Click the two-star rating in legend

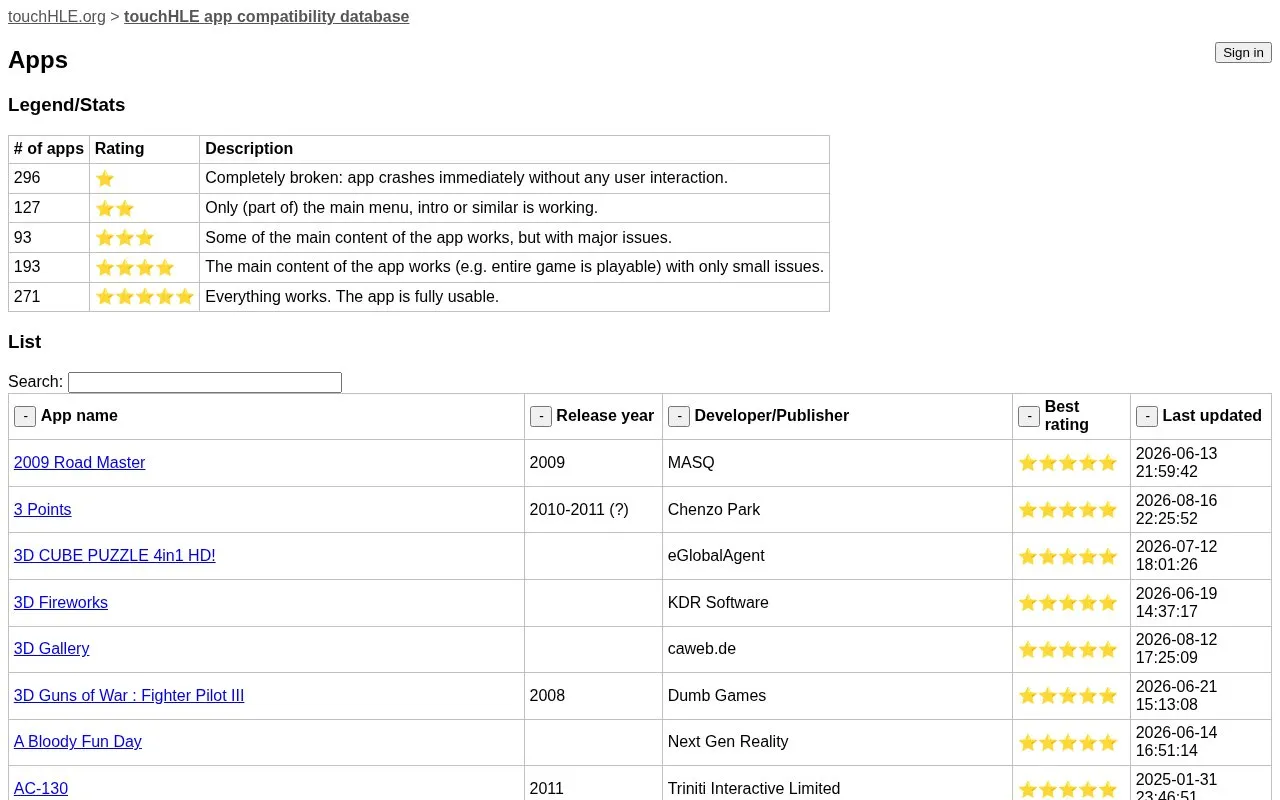tap(115, 208)
